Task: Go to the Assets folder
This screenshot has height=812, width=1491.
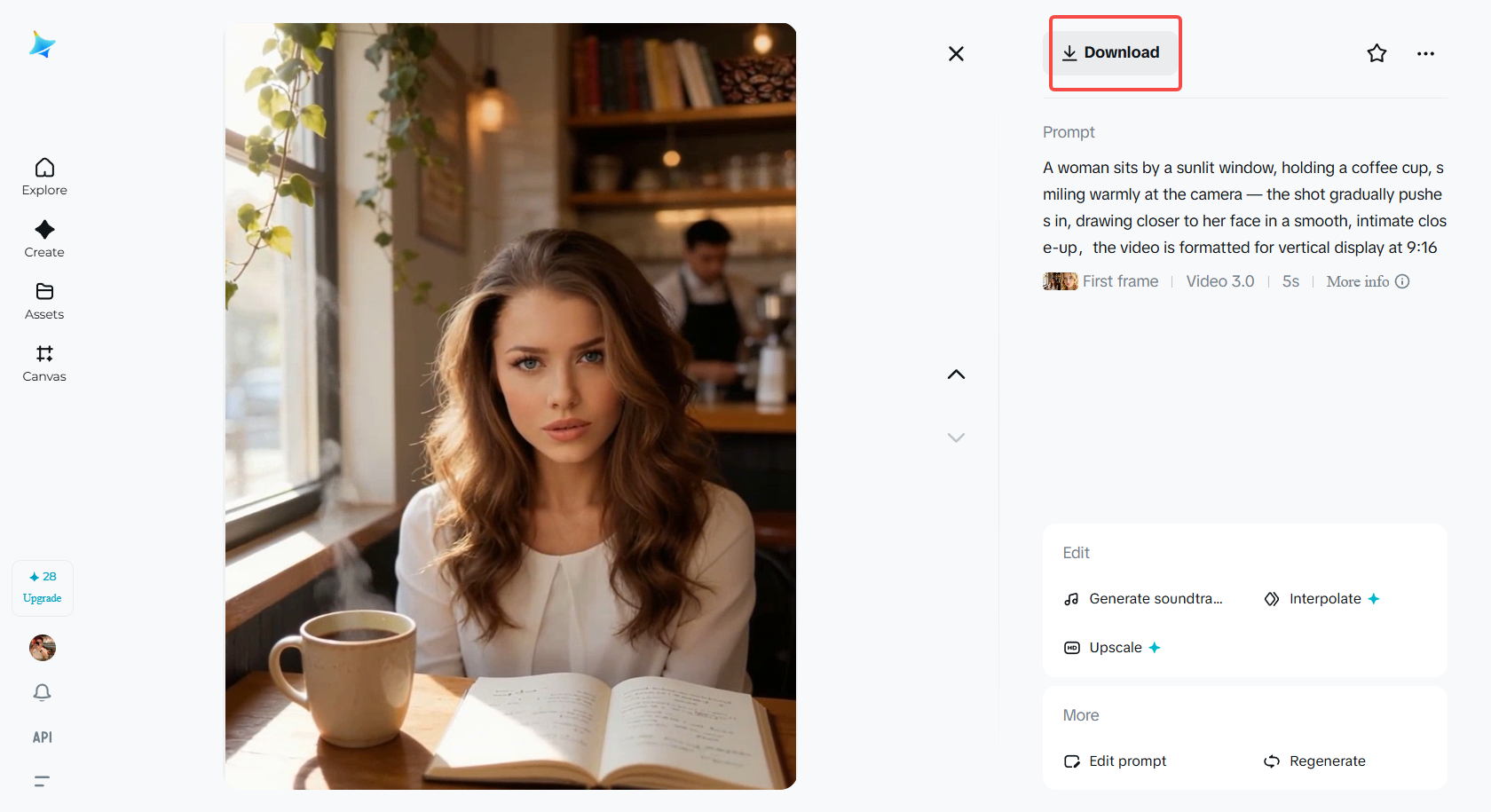Action: pyautogui.click(x=44, y=301)
